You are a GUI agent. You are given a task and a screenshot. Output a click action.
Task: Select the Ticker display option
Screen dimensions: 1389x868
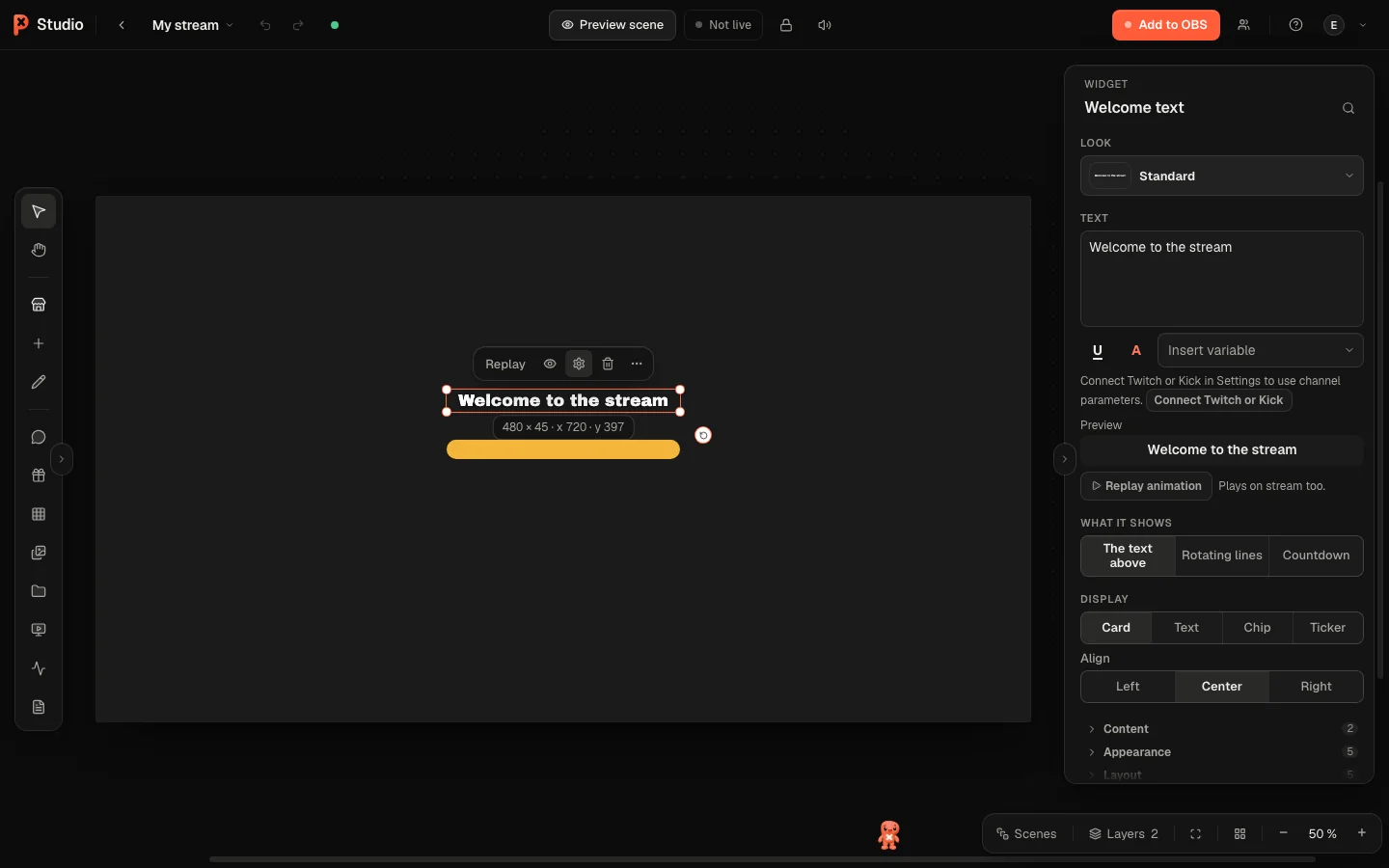1327,628
